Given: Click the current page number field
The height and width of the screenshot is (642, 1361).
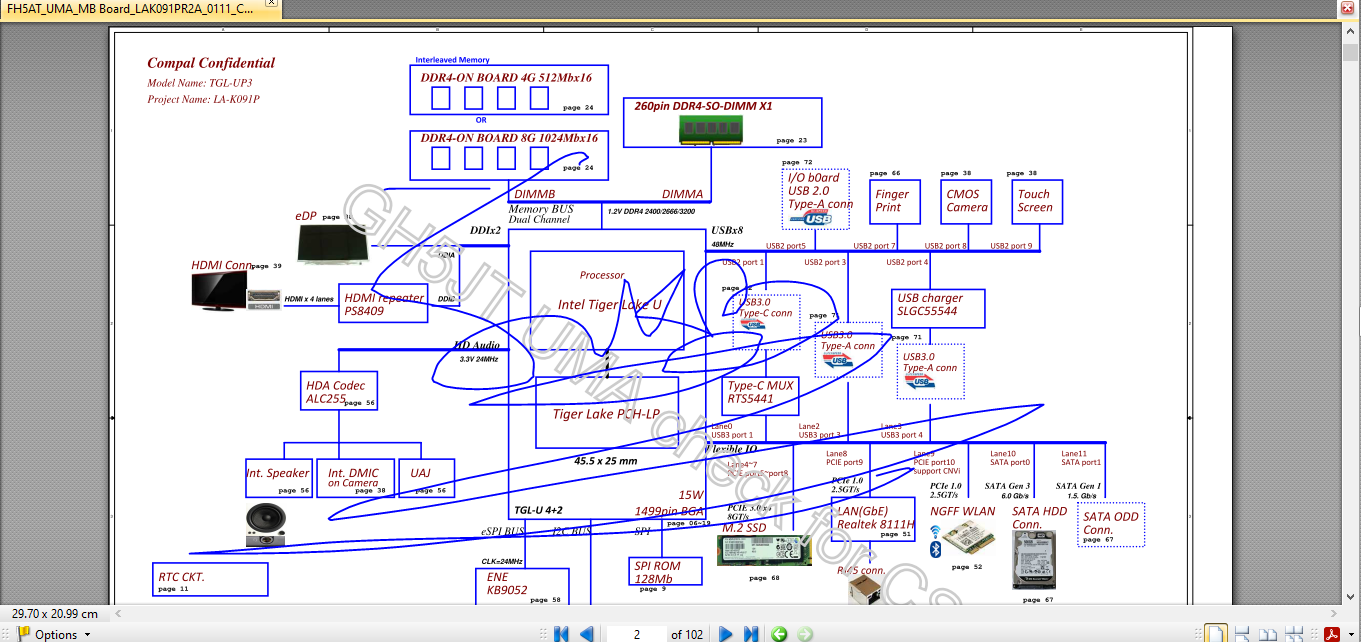Looking at the screenshot, I should coord(636,634).
